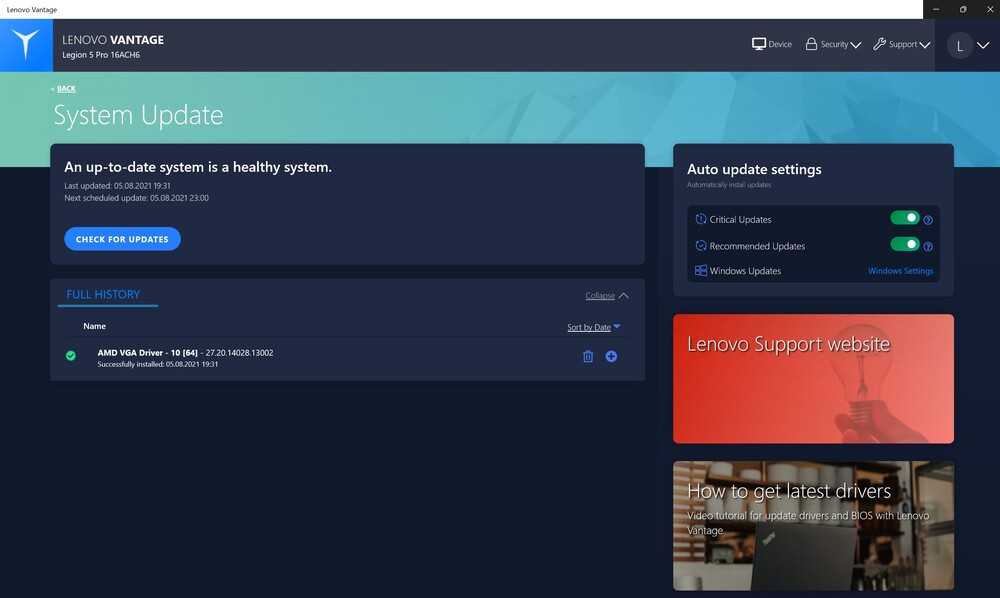Click the green success checkmark icon
This screenshot has width=1000, height=598.
click(x=71, y=356)
